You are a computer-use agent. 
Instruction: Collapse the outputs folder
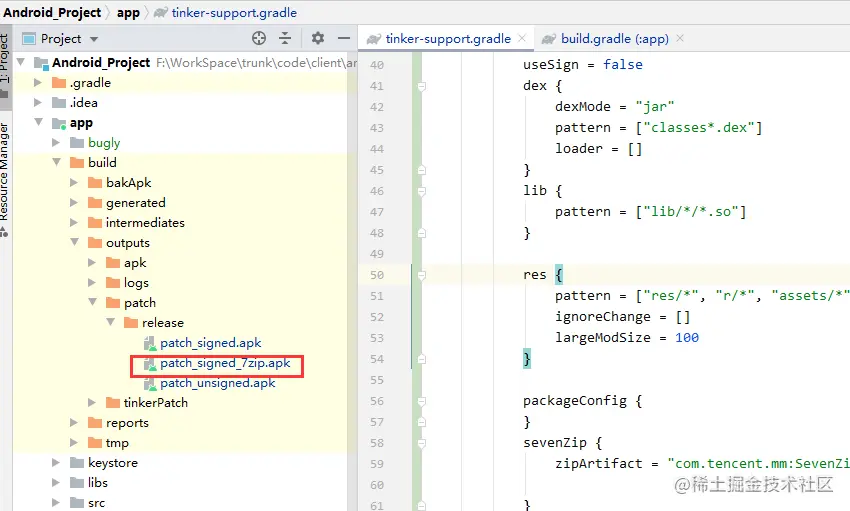[75, 242]
